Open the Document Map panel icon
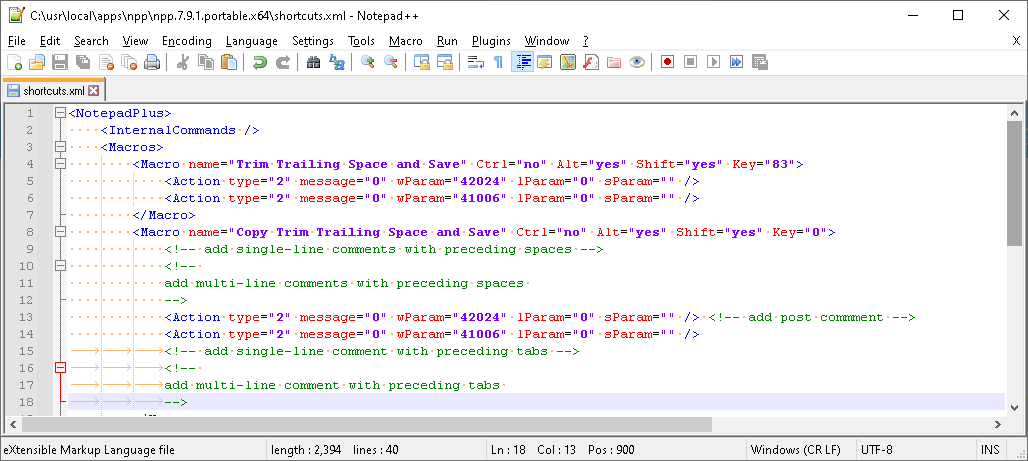Viewport: 1028px width, 461px height. tap(568, 62)
